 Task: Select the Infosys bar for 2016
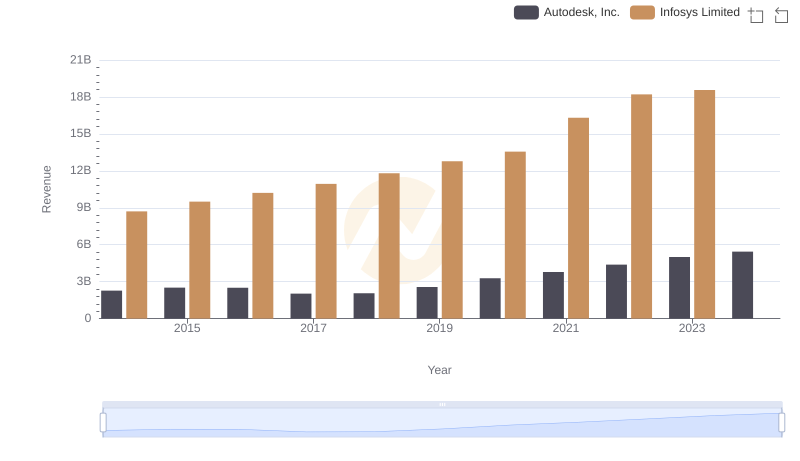[x=263, y=255]
